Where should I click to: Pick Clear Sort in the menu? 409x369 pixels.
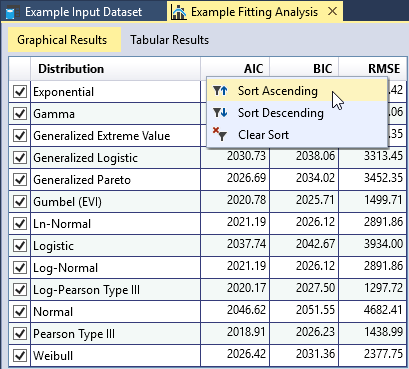pos(297,135)
